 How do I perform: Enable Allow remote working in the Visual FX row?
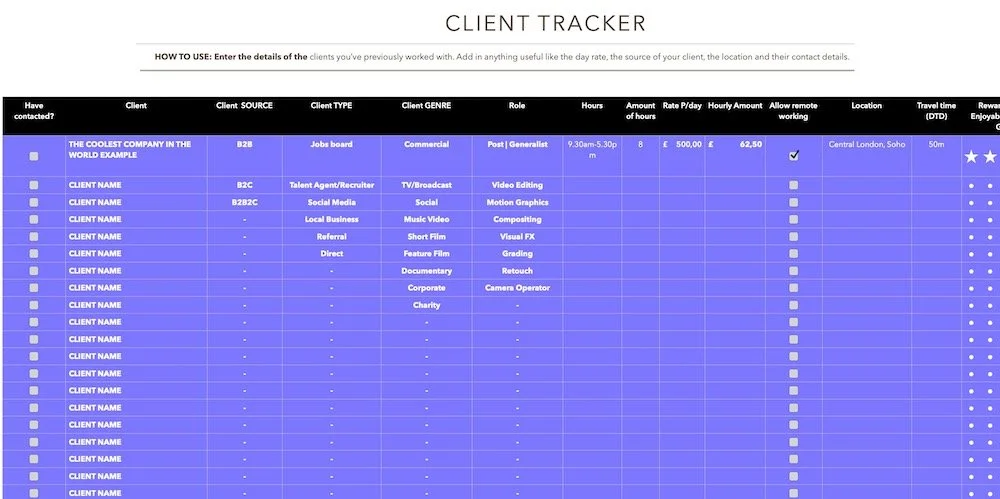793,237
